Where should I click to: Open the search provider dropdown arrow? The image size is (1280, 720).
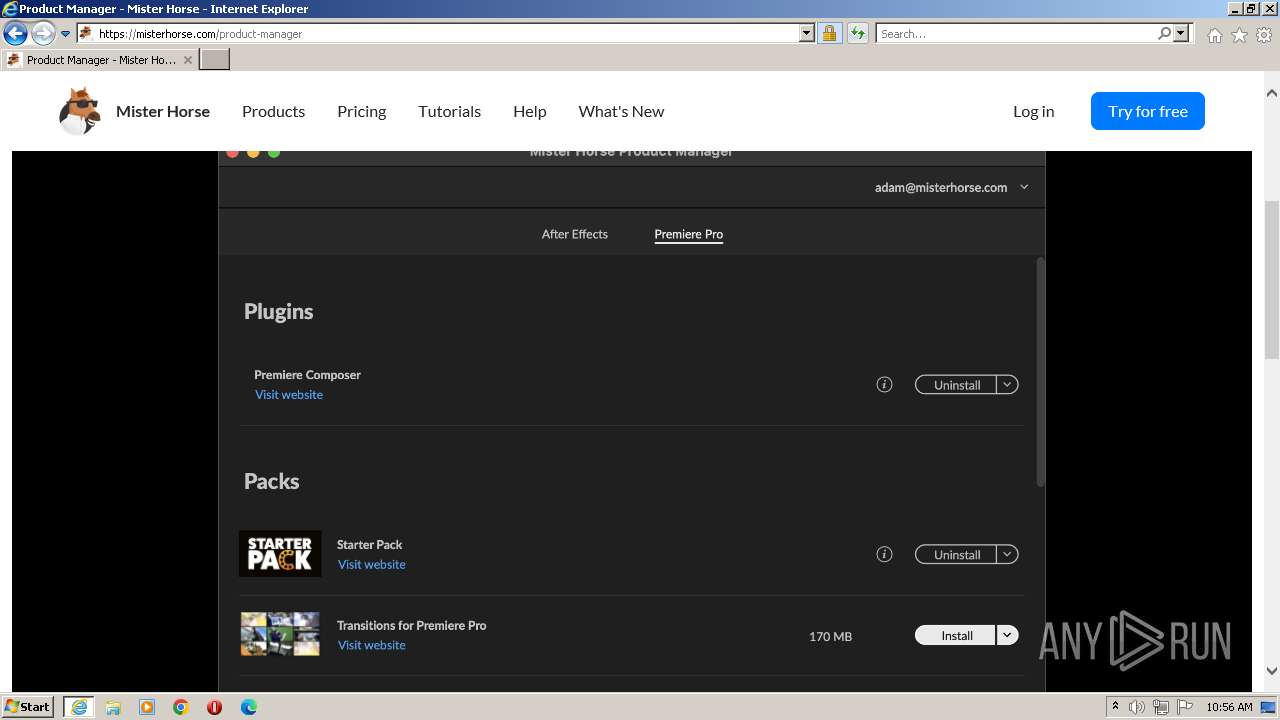1181,33
